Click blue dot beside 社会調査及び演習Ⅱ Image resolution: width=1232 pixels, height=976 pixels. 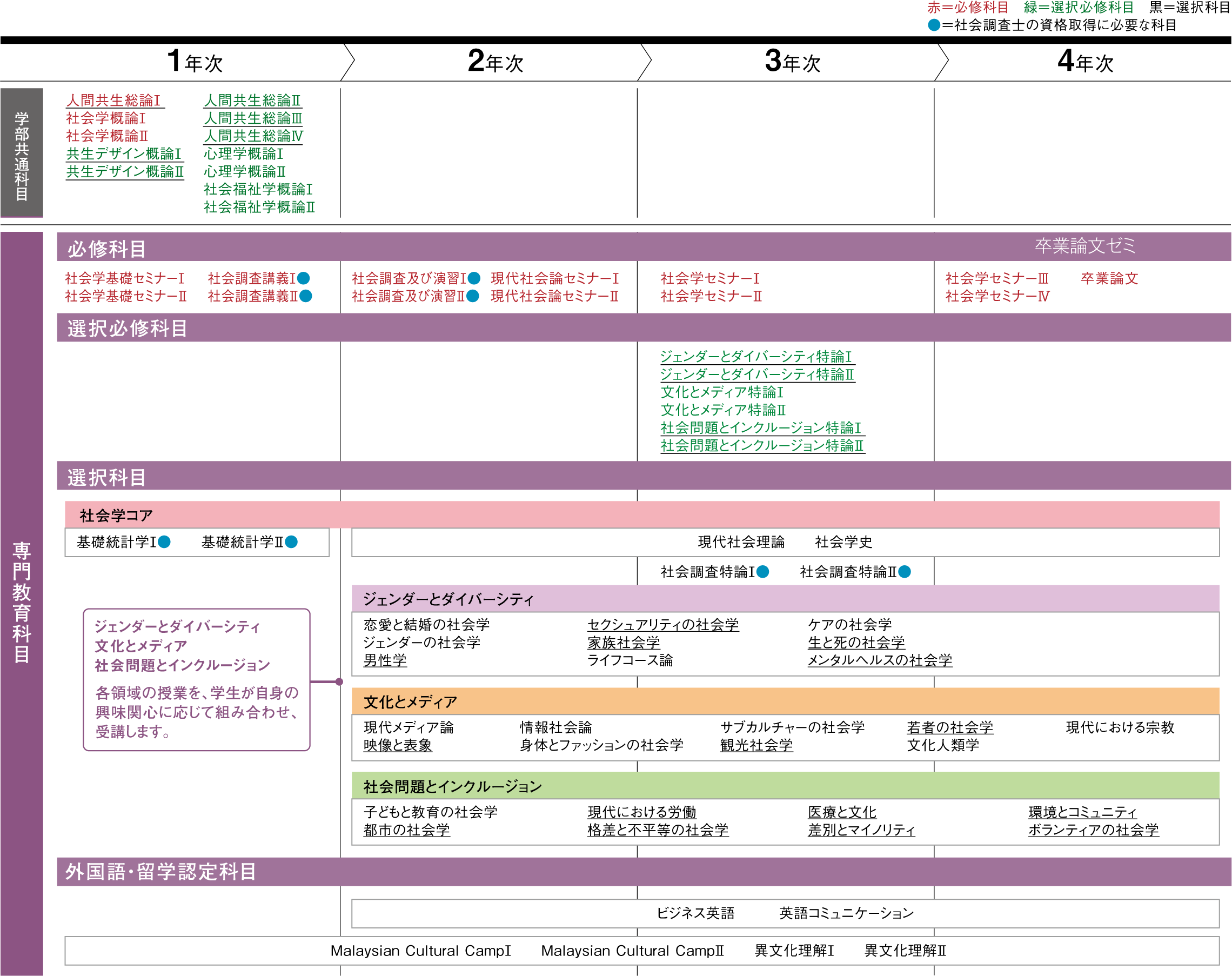pos(473,296)
